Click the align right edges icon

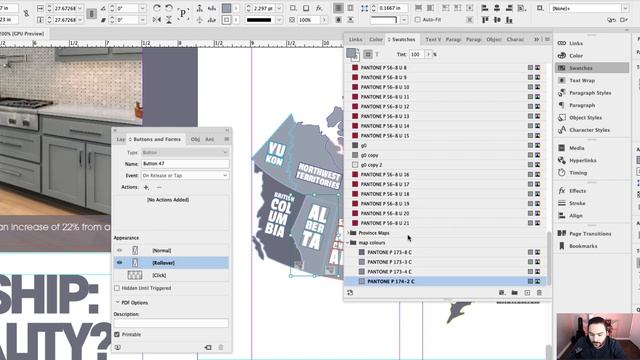(509, 8)
